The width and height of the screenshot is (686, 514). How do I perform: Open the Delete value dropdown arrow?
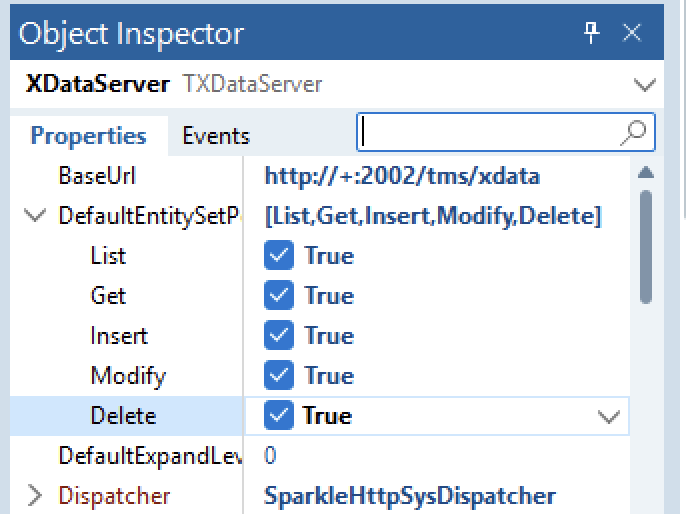pyautogui.click(x=609, y=416)
